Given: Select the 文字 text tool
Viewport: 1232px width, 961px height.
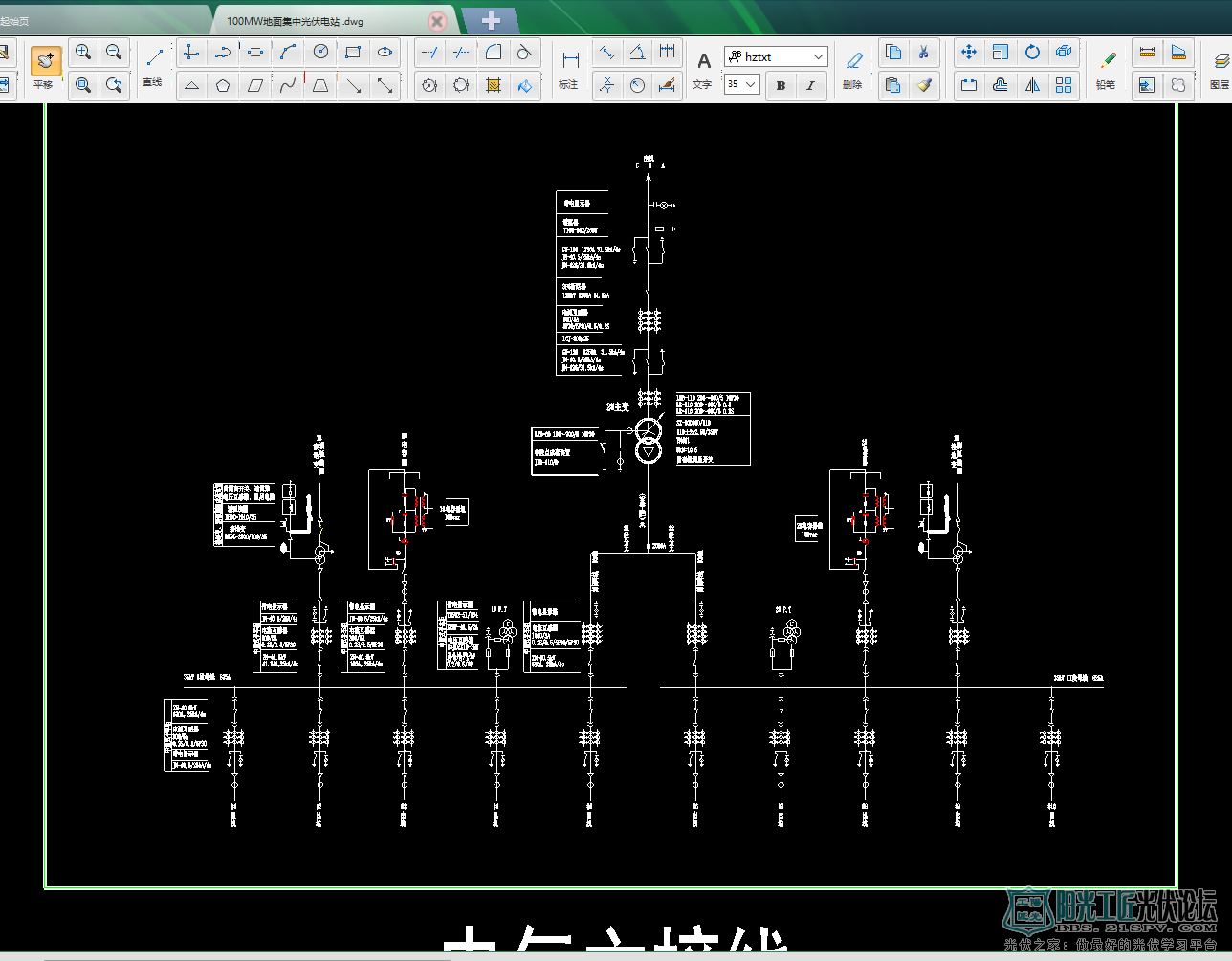Looking at the screenshot, I should (x=703, y=69).
